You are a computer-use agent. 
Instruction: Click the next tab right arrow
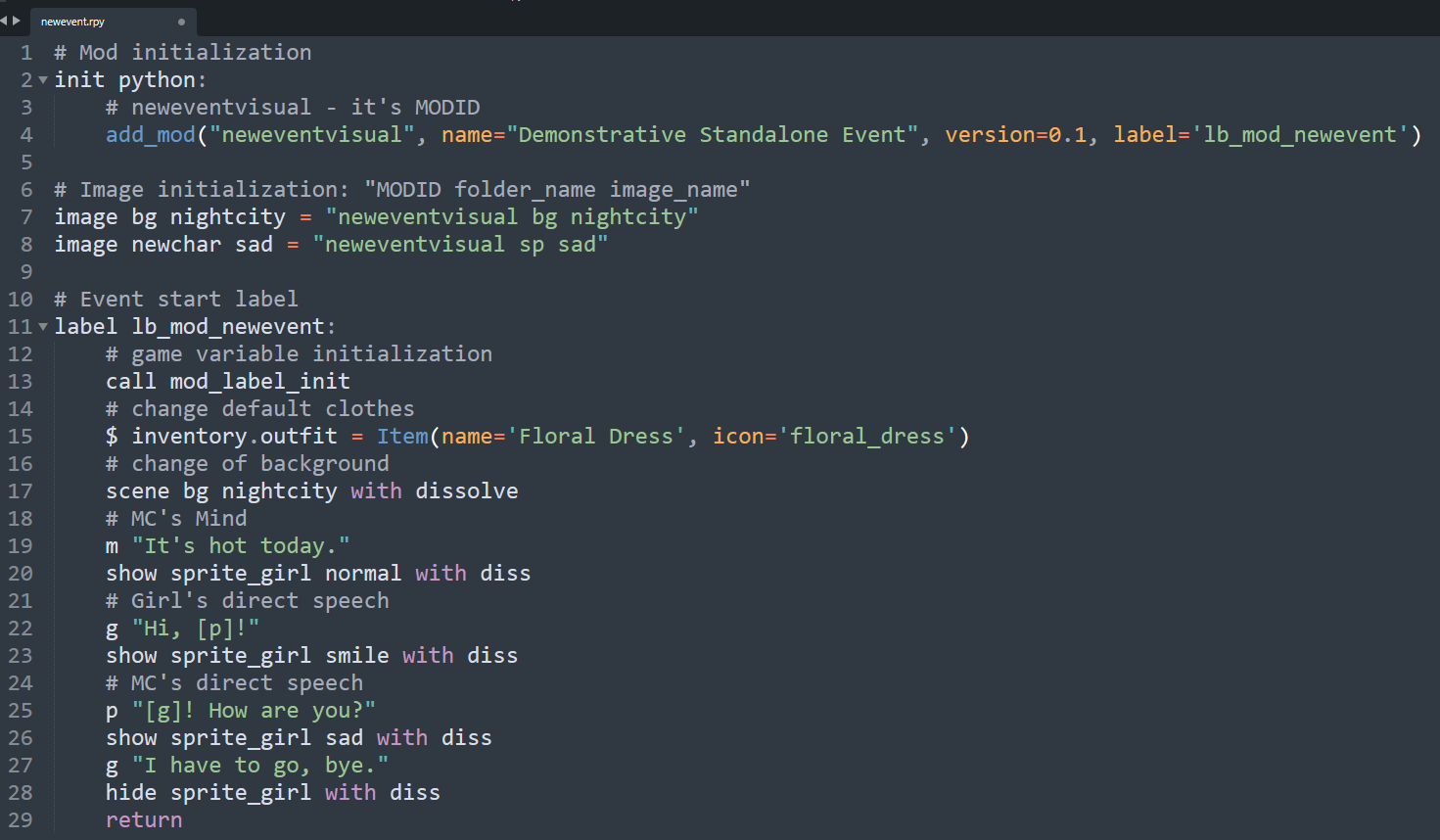(17, 21)
